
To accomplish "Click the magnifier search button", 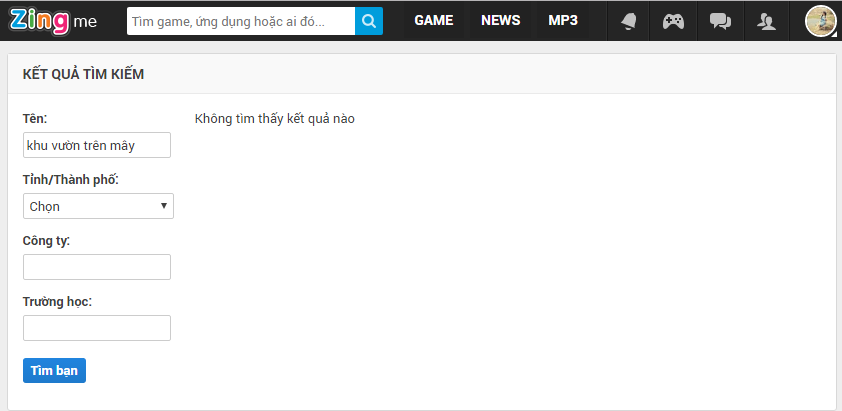I will coord(369,21).
